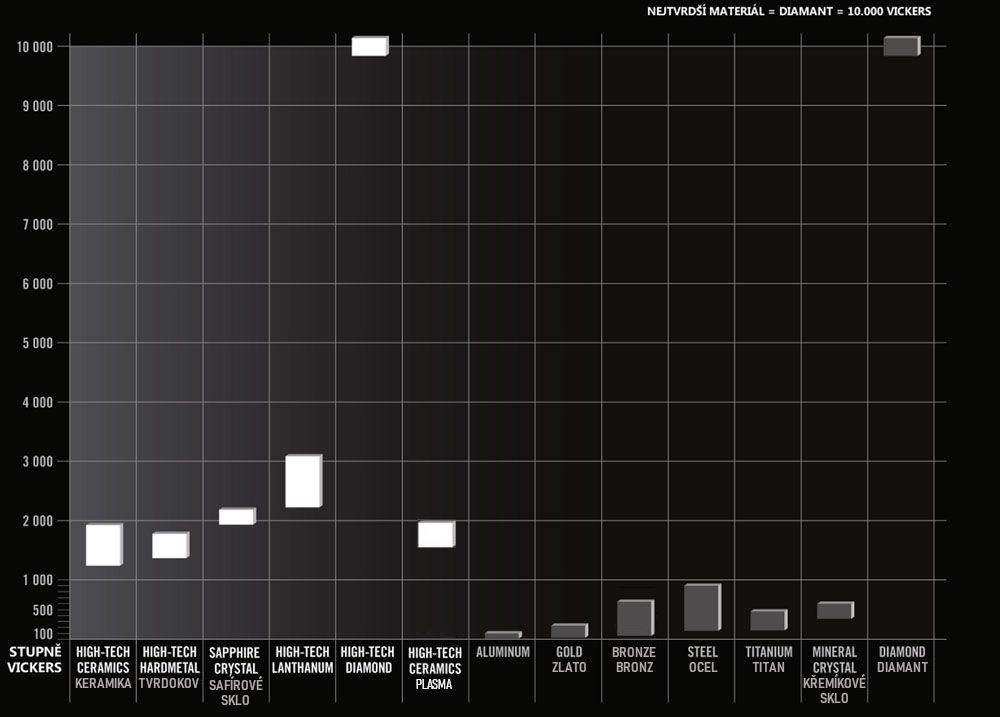Image resolution: width=1000 pixels, height=717 pixels.
Task: Select the 'High-Tech Lanthanum' category label
Action: click(302, 660)
